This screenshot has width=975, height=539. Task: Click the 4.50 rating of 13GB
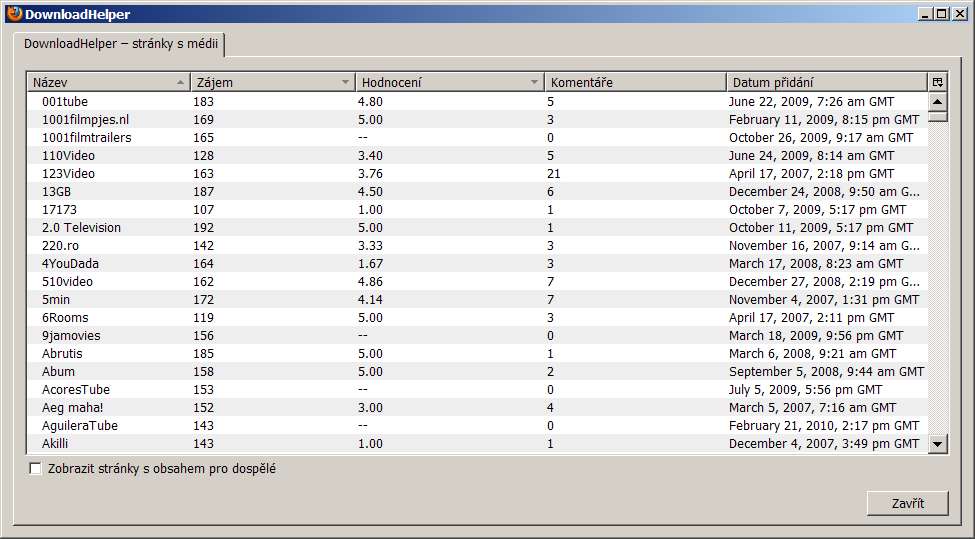click(370, 191)
